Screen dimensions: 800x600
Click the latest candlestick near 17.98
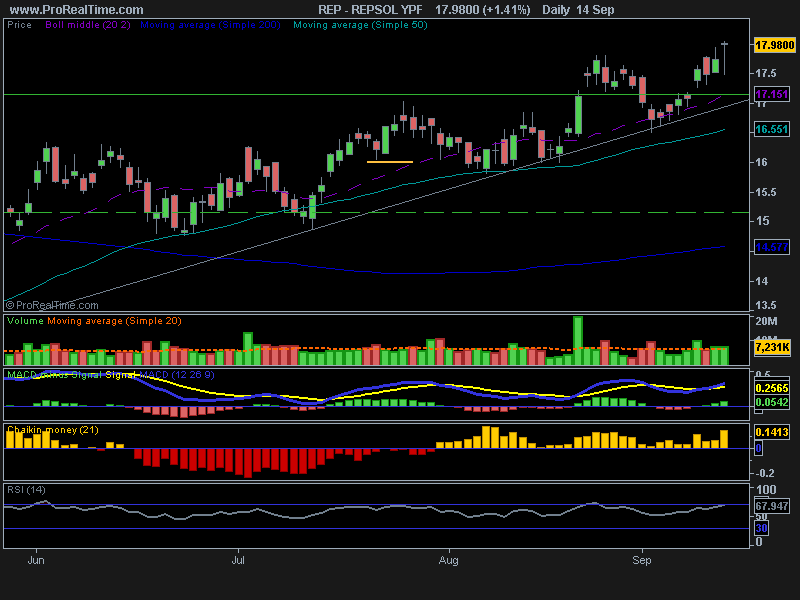[x=724, y=59]
